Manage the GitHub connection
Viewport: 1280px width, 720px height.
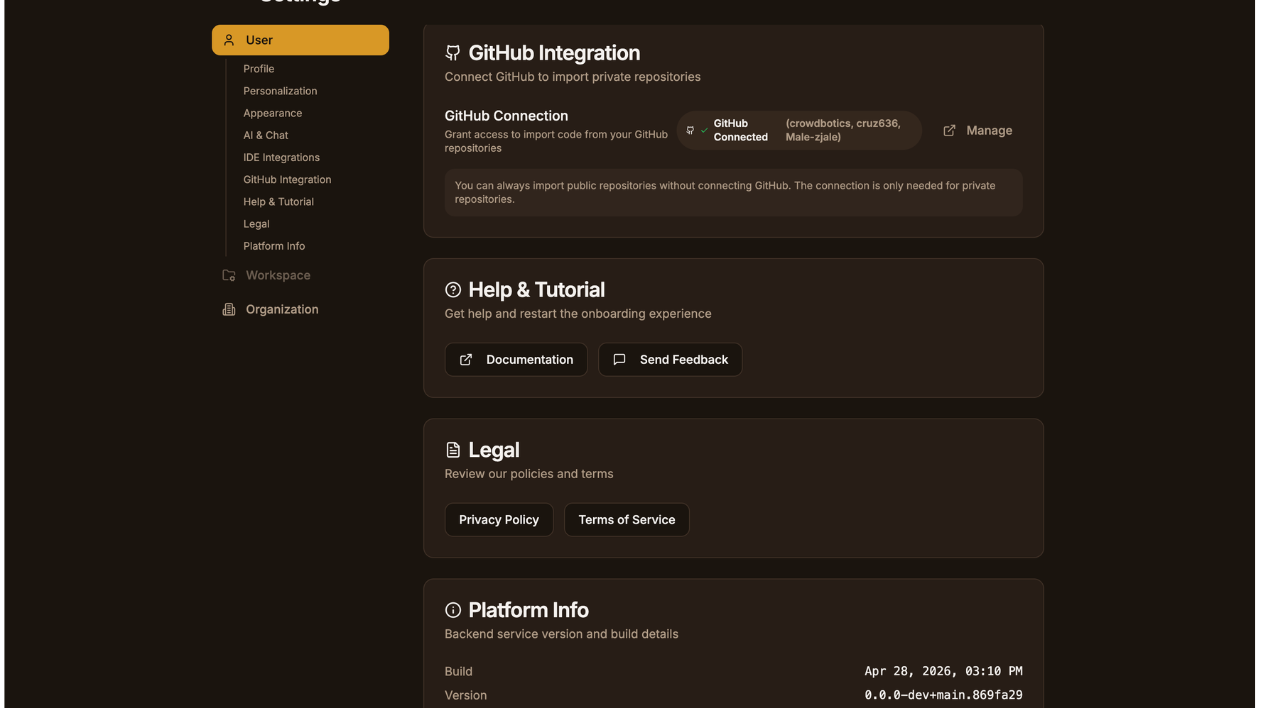coord(978,130)
